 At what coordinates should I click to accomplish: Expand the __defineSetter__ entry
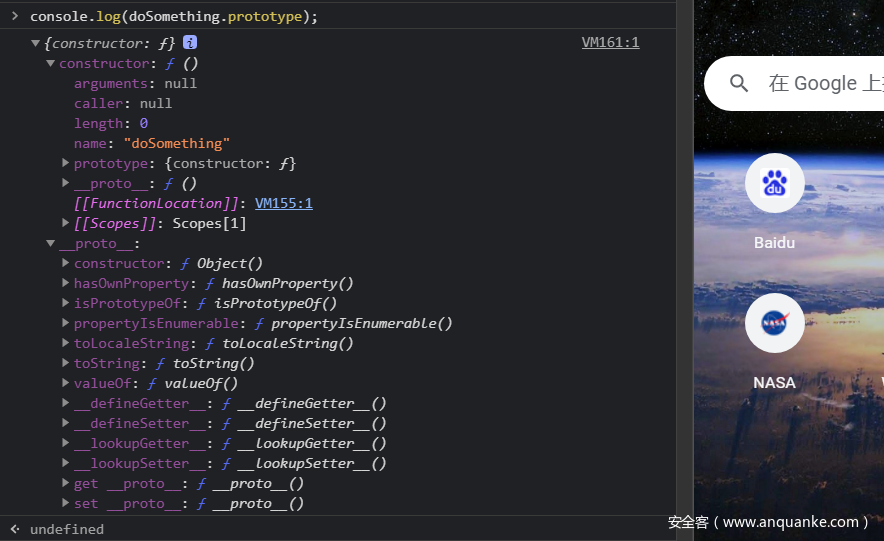tap(65, 423)
